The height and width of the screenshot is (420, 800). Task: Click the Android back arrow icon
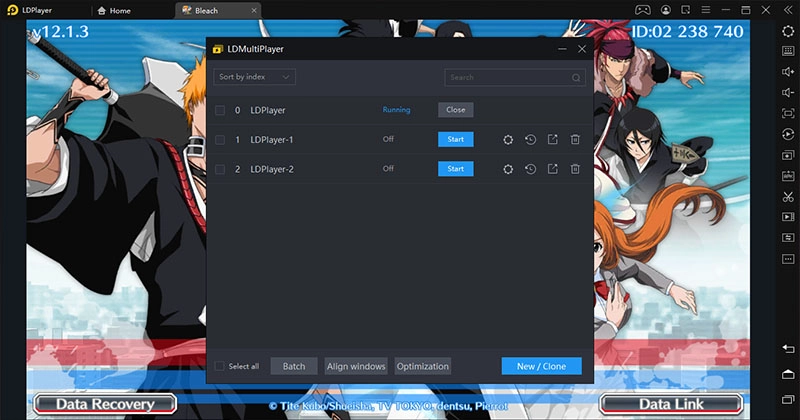click(x=788, y=349)
